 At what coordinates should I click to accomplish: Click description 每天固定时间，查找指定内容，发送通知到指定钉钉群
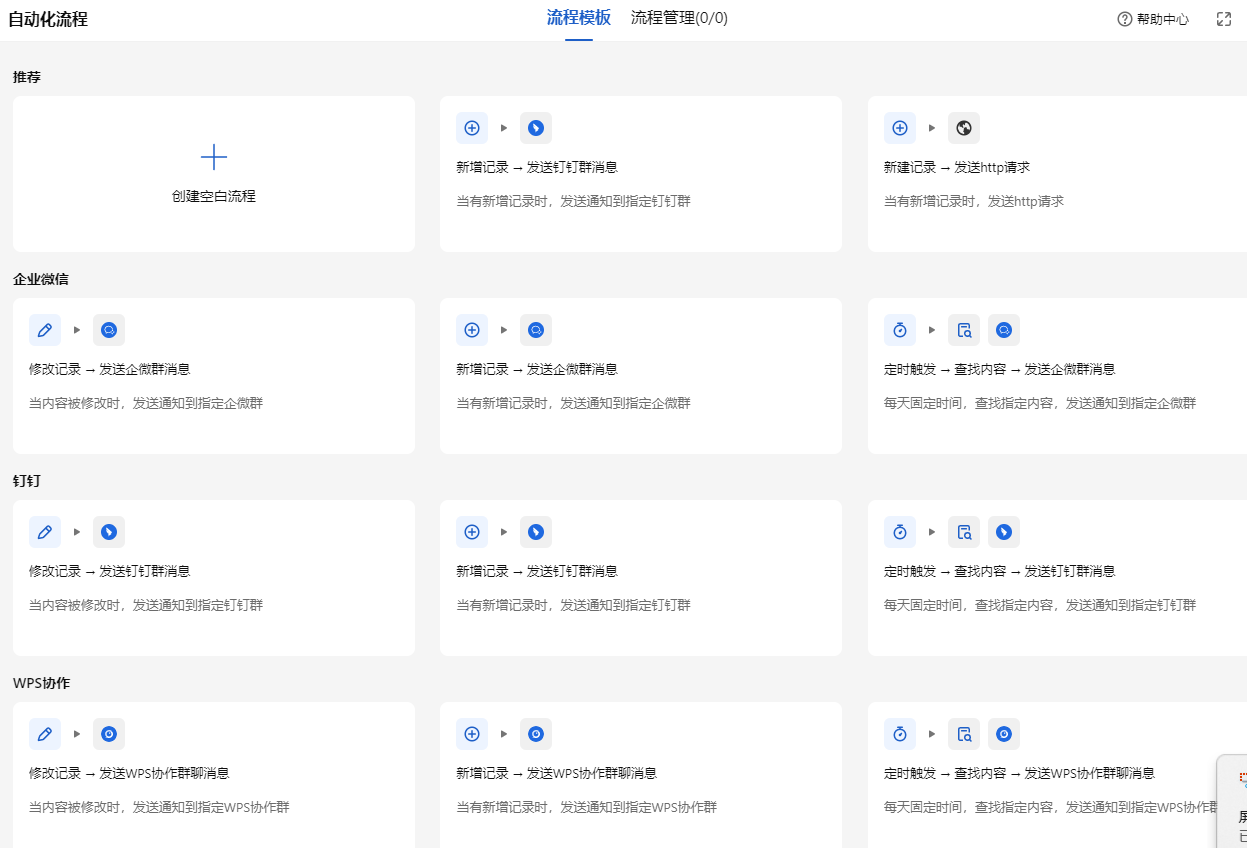pos(1040,605)
